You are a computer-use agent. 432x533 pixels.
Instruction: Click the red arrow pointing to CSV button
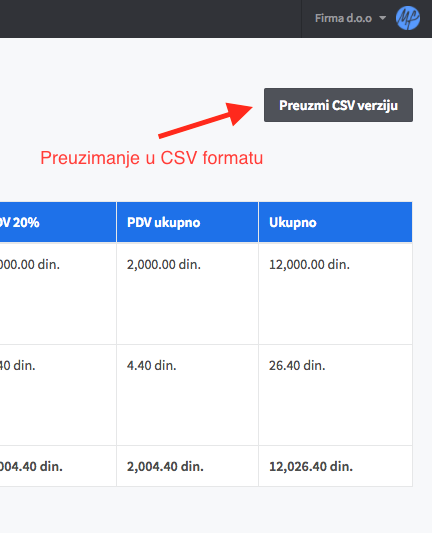(x=205, y=120)
